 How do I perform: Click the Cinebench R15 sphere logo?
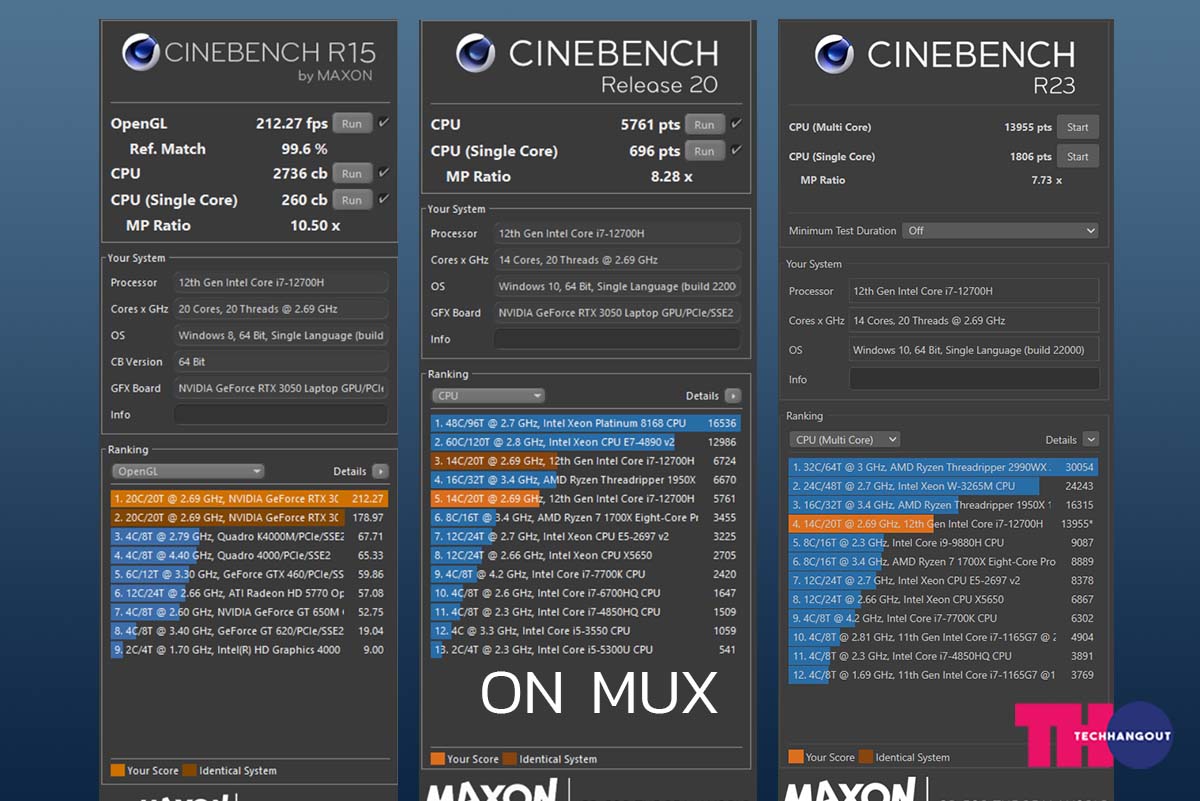(141, 53)
